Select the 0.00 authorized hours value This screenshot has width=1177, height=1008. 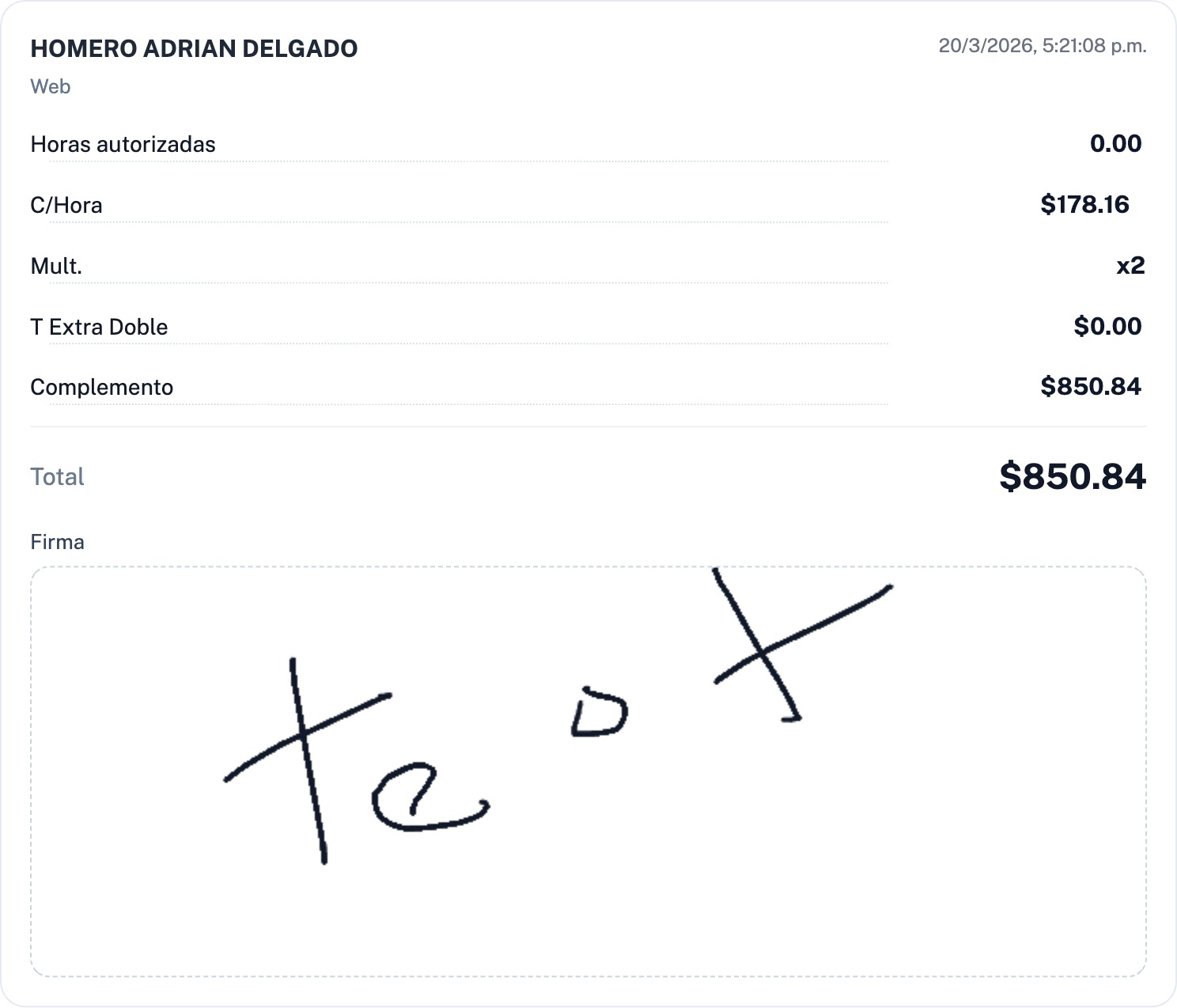(x=1115, y=143)
